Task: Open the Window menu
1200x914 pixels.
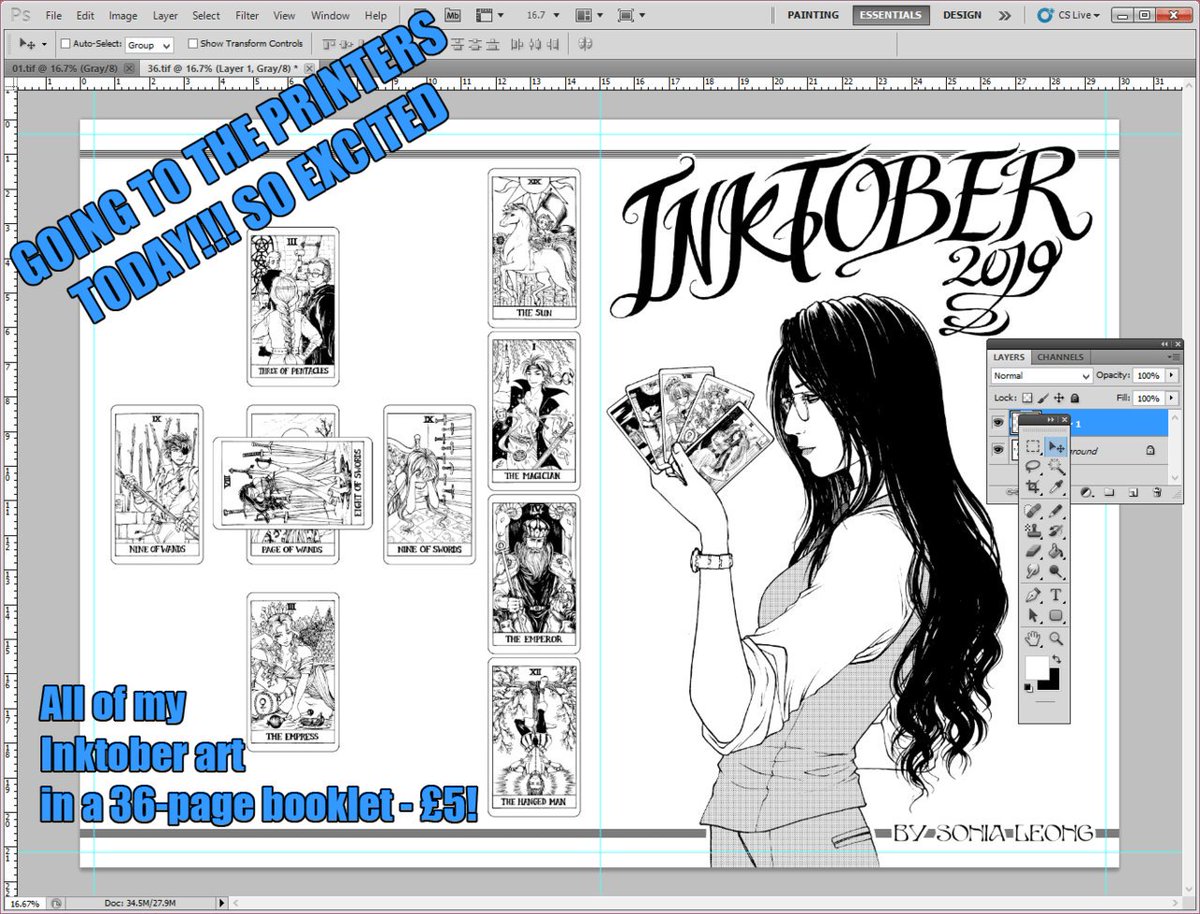Action: tap(330, 15)
